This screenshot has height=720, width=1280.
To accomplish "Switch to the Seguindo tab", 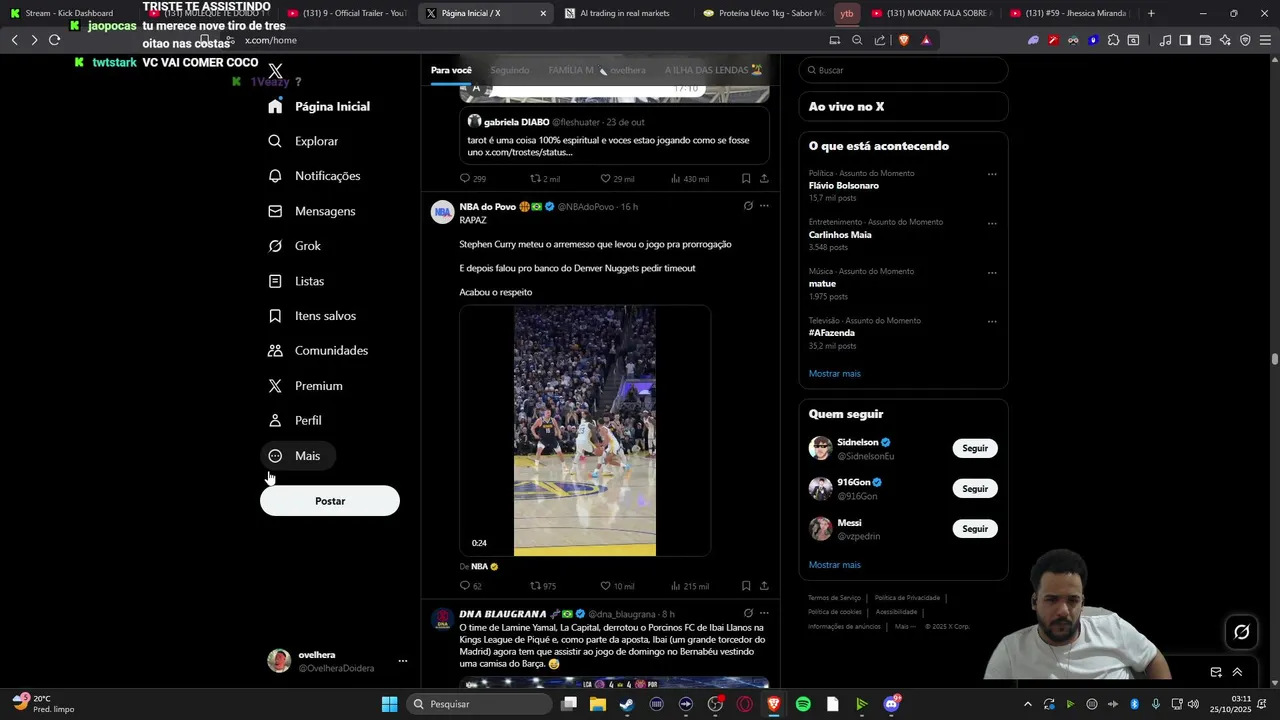I will pos(510,70).
